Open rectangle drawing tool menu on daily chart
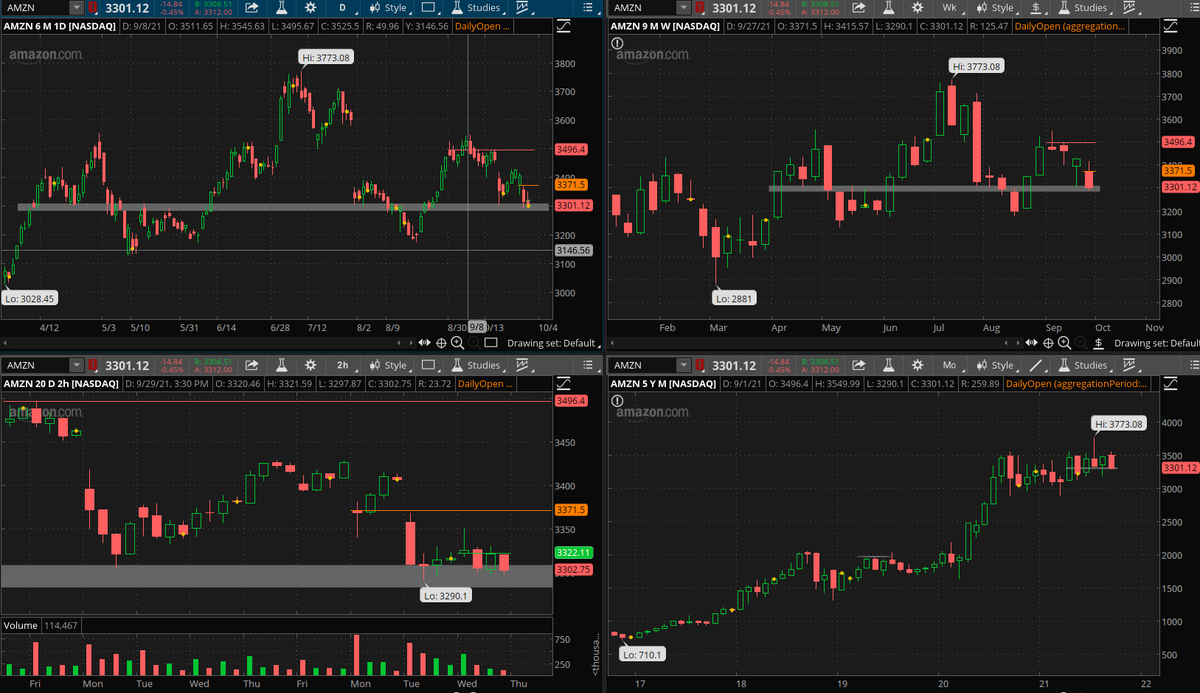This screenshot has width=1200, height=693. [x=430, y=8]
